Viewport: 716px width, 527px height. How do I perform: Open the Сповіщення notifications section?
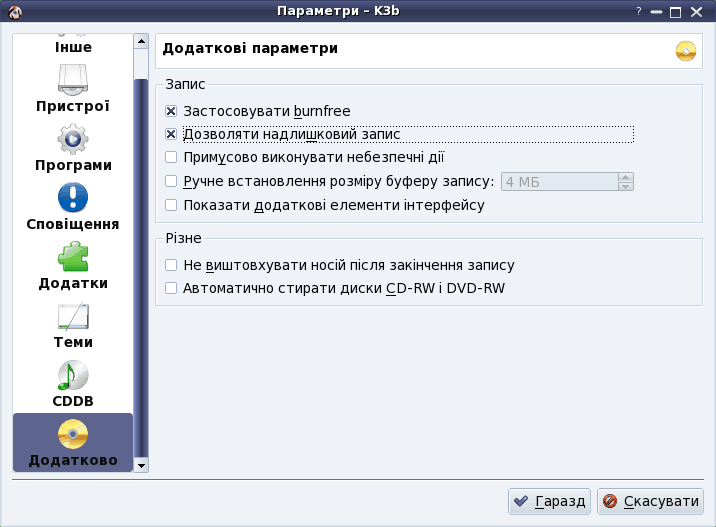point(72,197)
